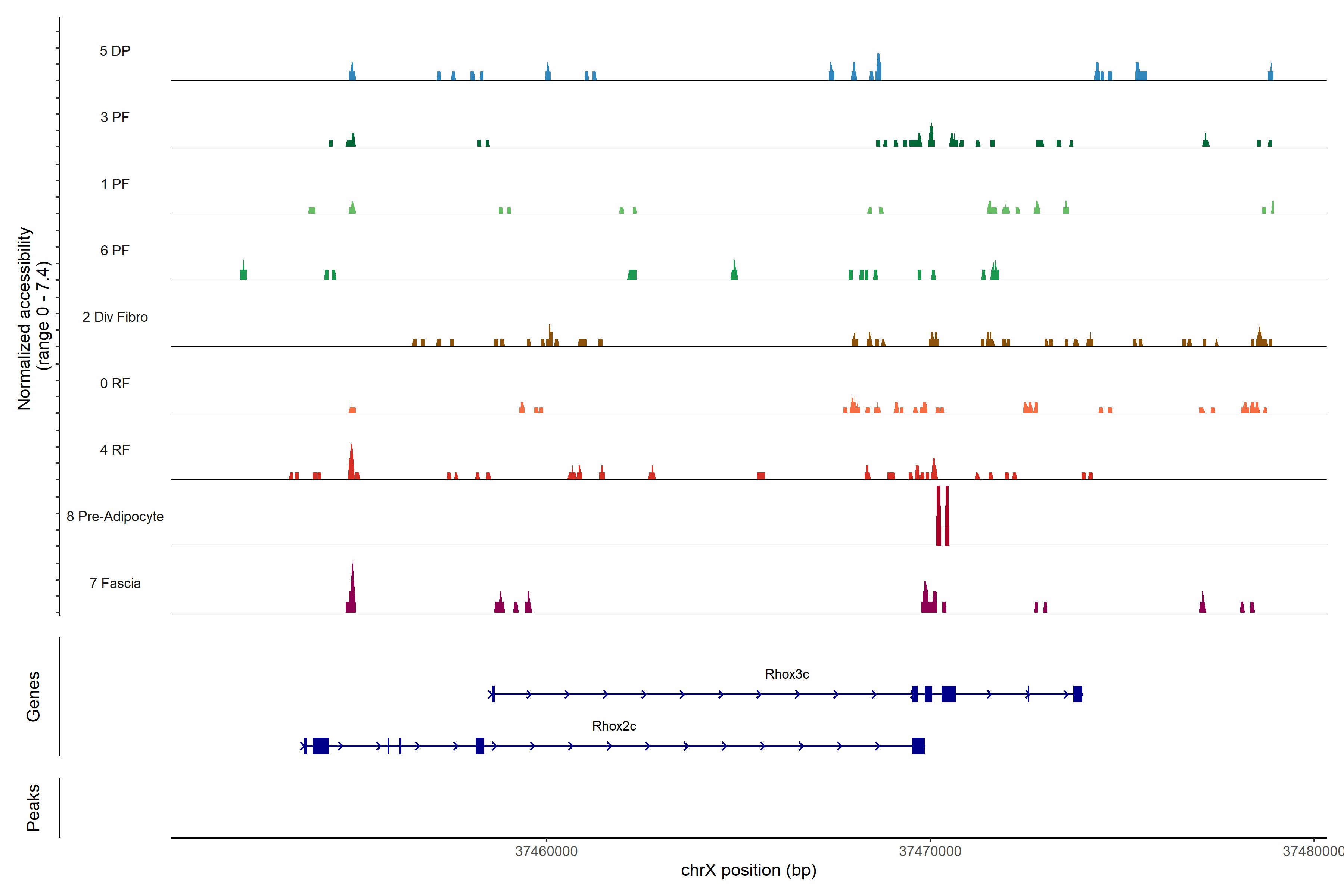Click the 3 PF track label

pyautogui.click(x=115, y=117)
